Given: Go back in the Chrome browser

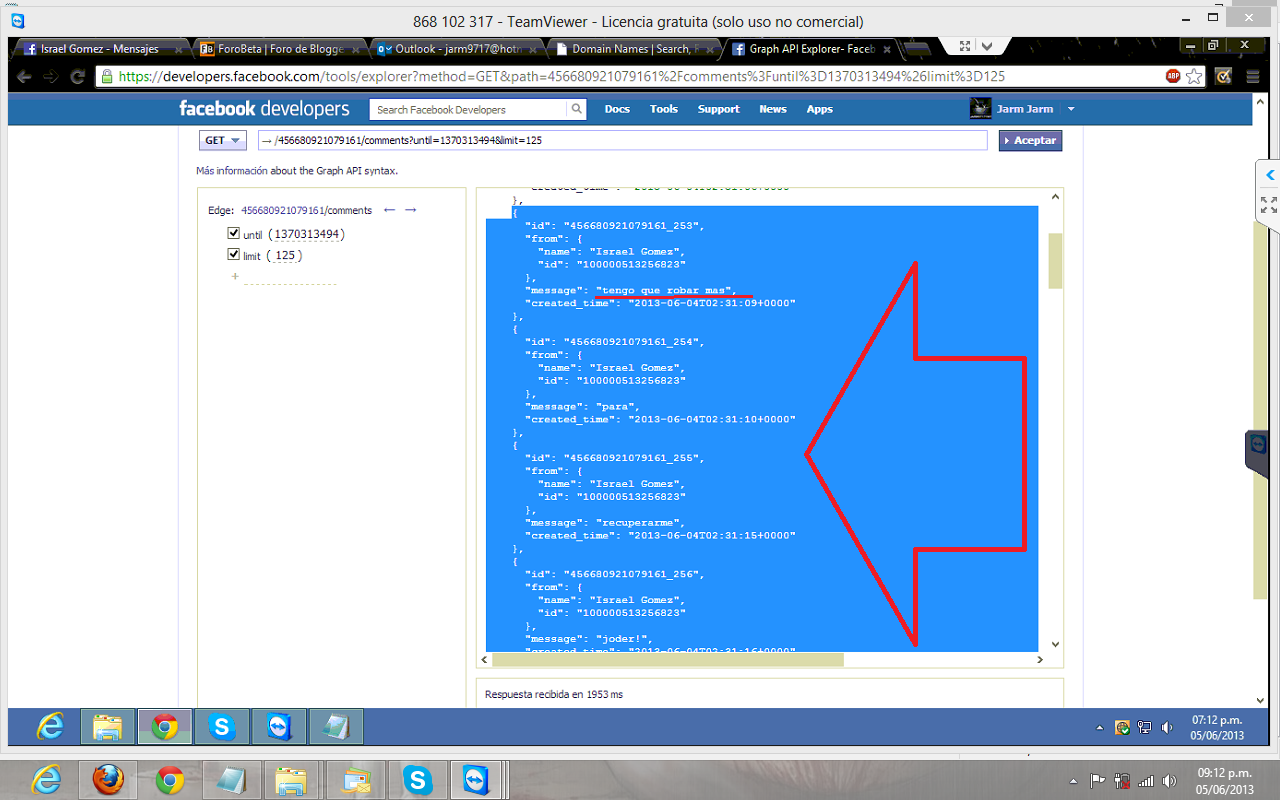Looking at the screenshot, I should pyautogui.click(x=24, y=76).
